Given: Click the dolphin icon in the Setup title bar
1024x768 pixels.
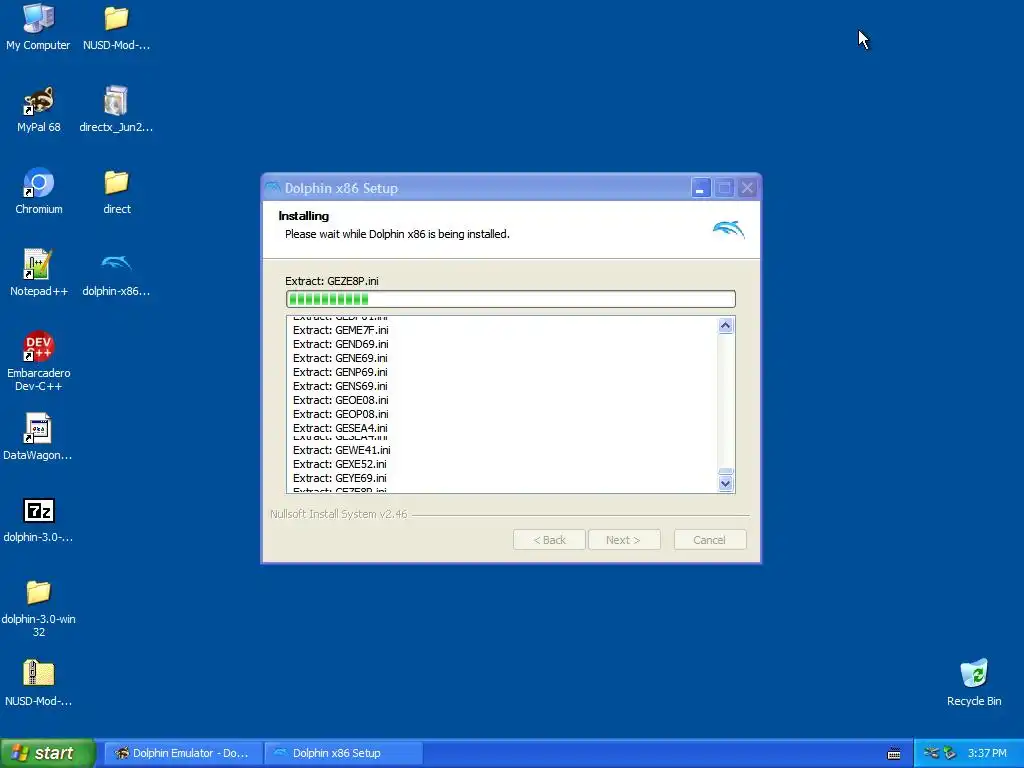Looking at the screenshot, I should (x=272, y=188).
